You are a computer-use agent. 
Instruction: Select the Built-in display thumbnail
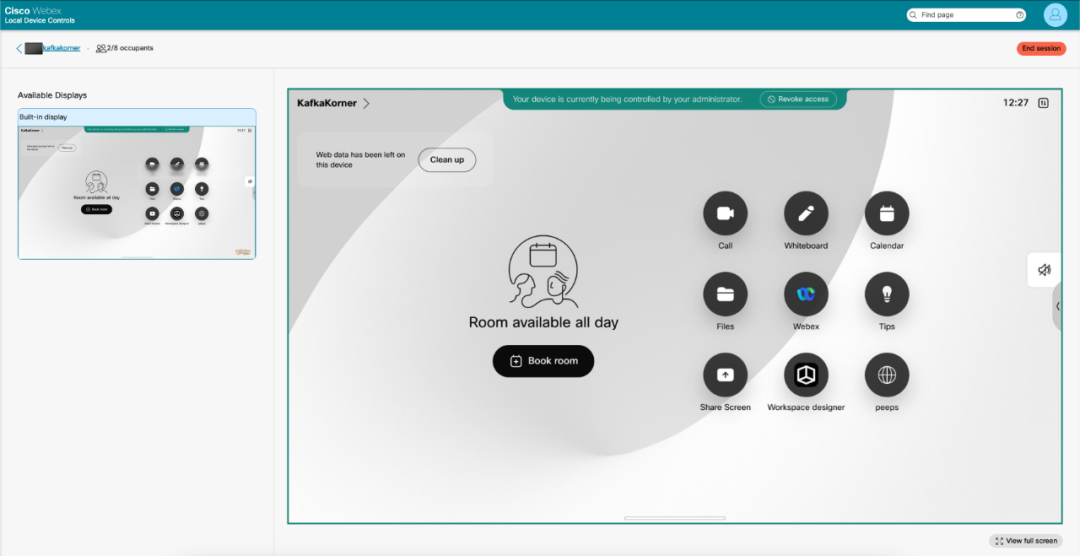[136, 192]
